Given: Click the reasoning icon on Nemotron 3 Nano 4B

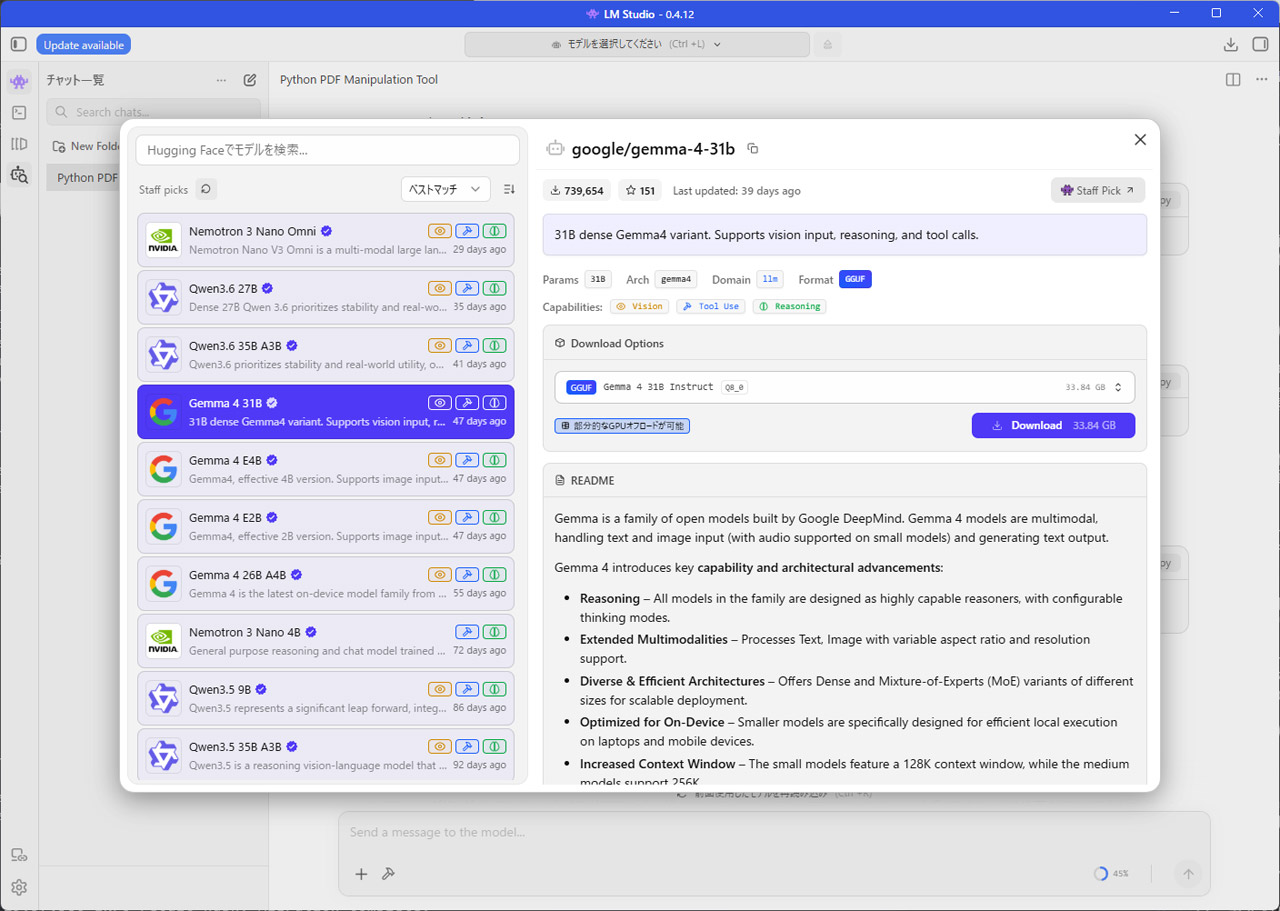Looking at the screenshot, I should click(x=495, y=632).
